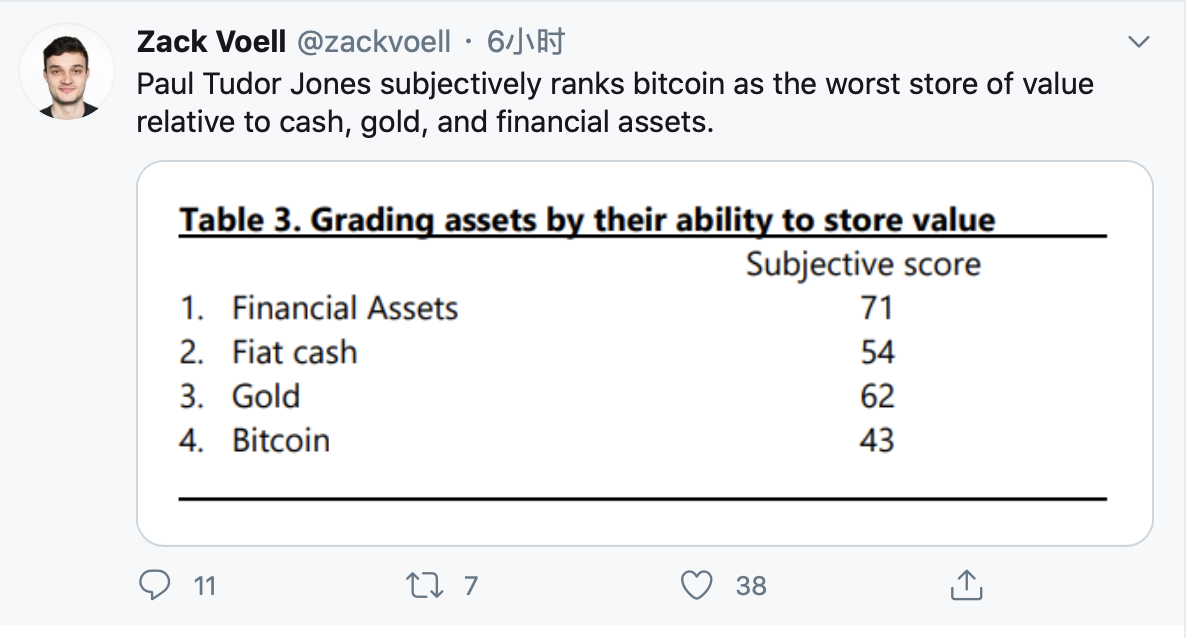Click the reply count 11

(205, 586)
